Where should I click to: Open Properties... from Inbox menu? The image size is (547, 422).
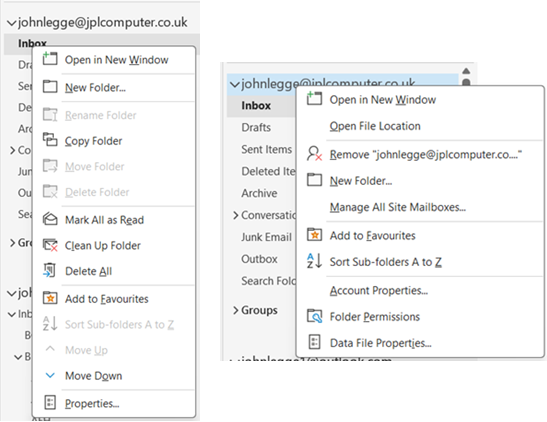click(114, 404)
